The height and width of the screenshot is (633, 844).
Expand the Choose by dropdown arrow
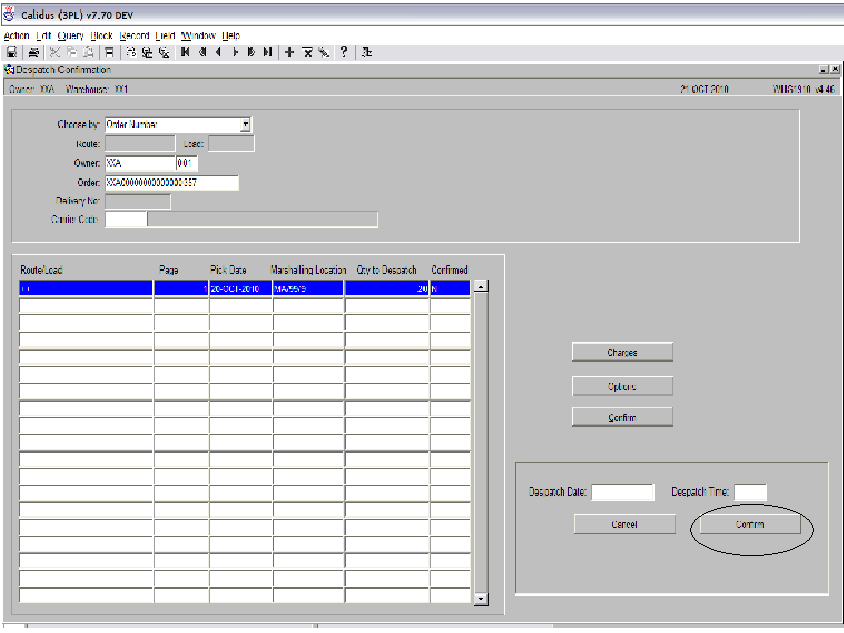coord(245,124)
